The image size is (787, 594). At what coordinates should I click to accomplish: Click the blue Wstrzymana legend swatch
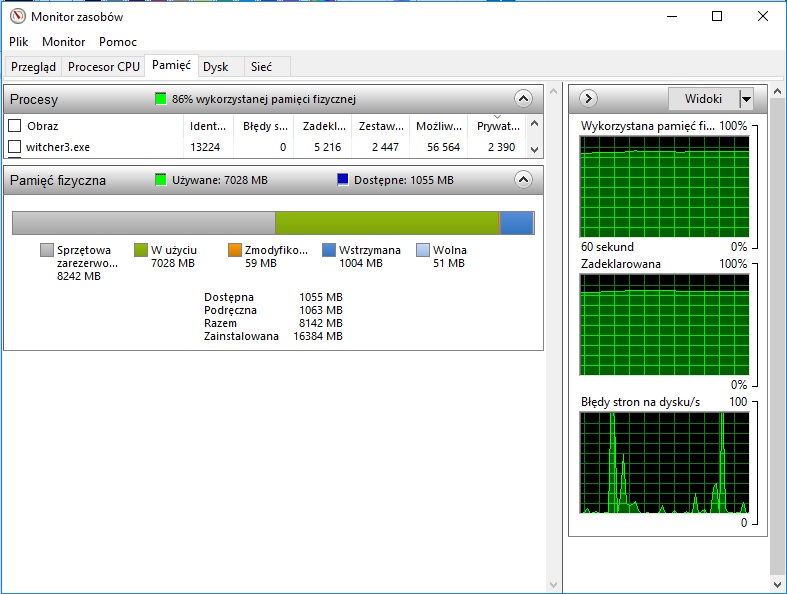pyautogui.click(x=329, y=250)
